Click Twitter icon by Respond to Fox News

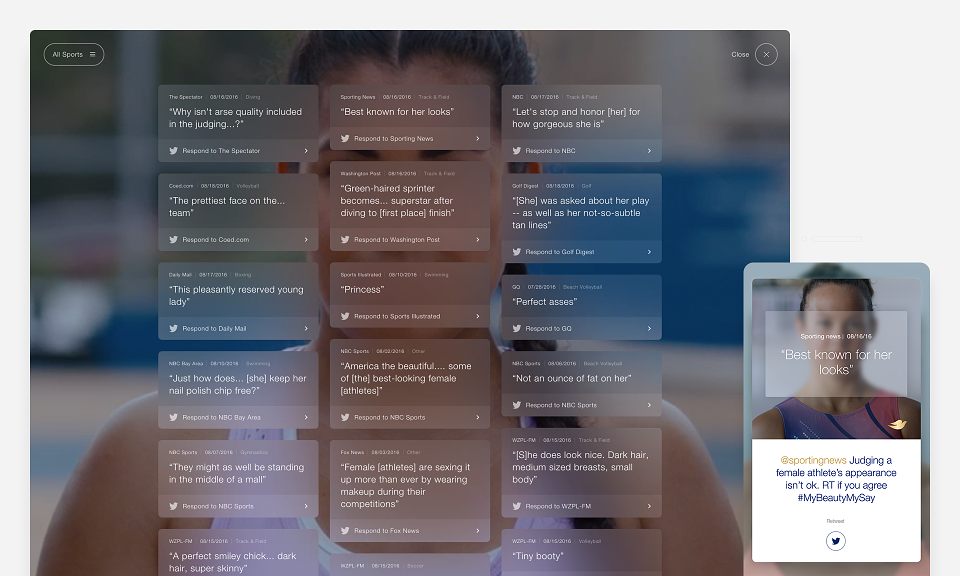click(345, 531)
